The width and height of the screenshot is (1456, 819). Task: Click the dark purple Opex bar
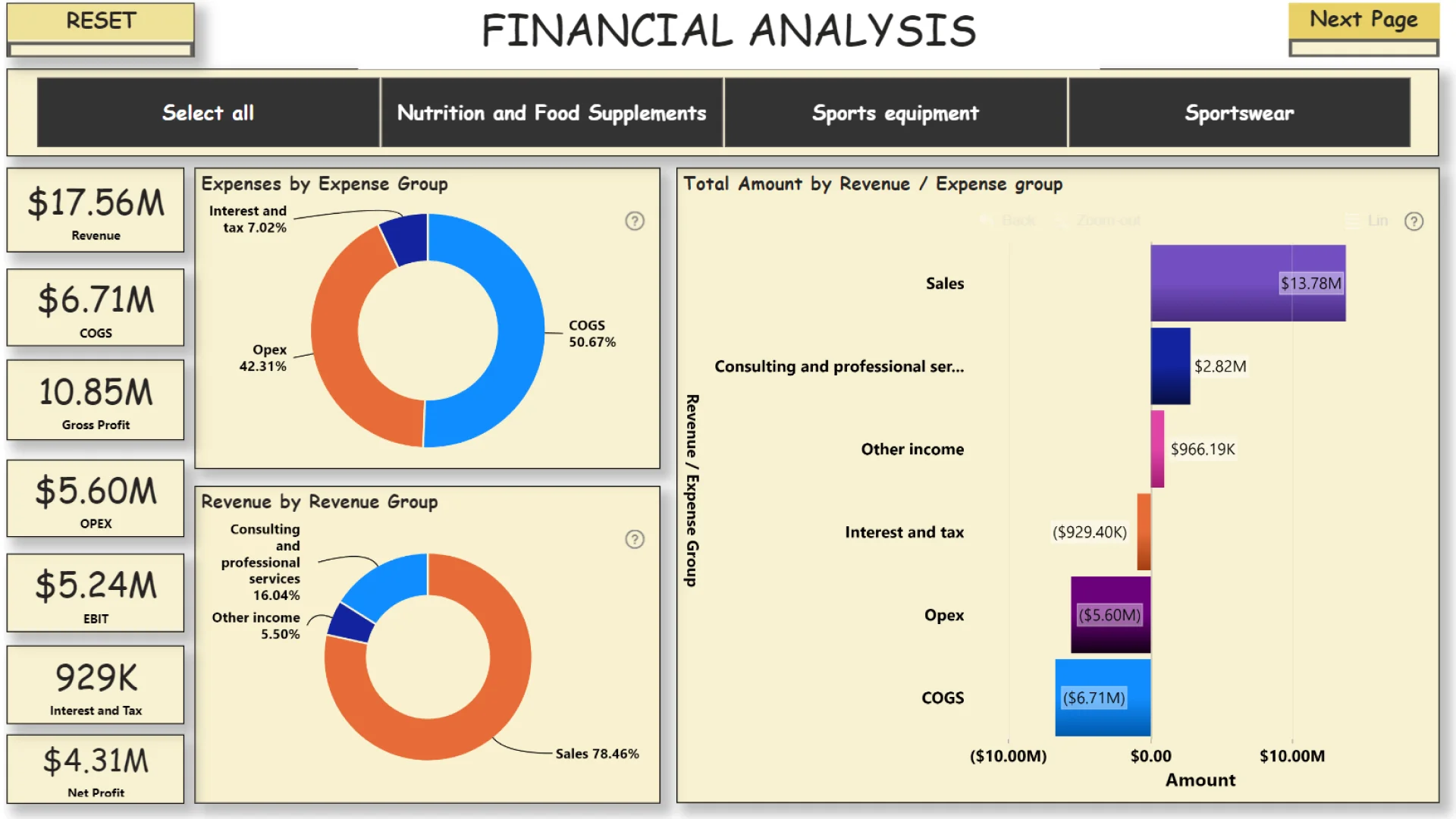(1110, 614)
